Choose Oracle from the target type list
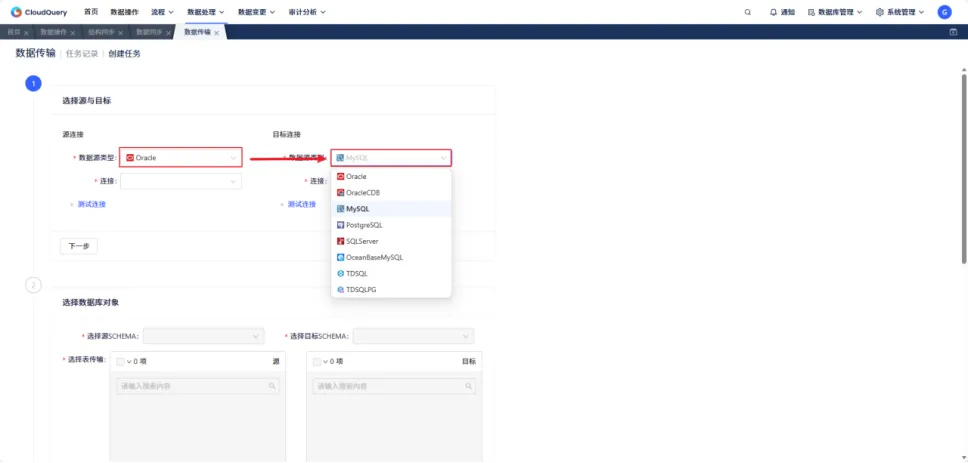This screenshot has height=463, width=968. [391, 177]
